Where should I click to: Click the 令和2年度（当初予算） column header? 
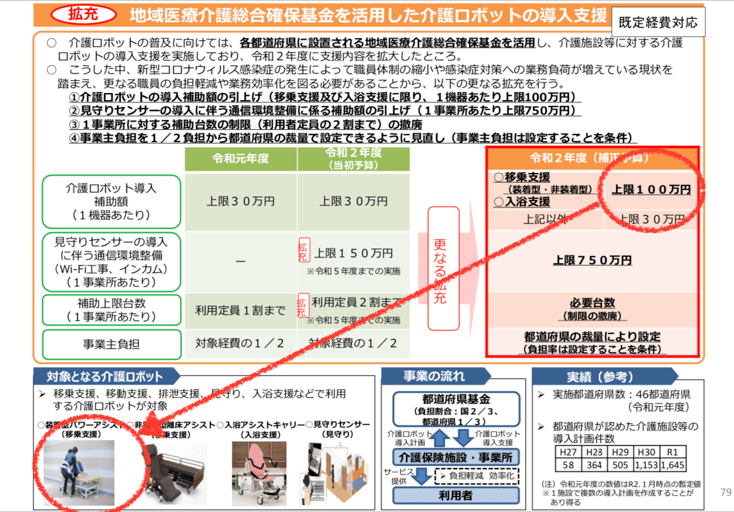pos(353,159)
